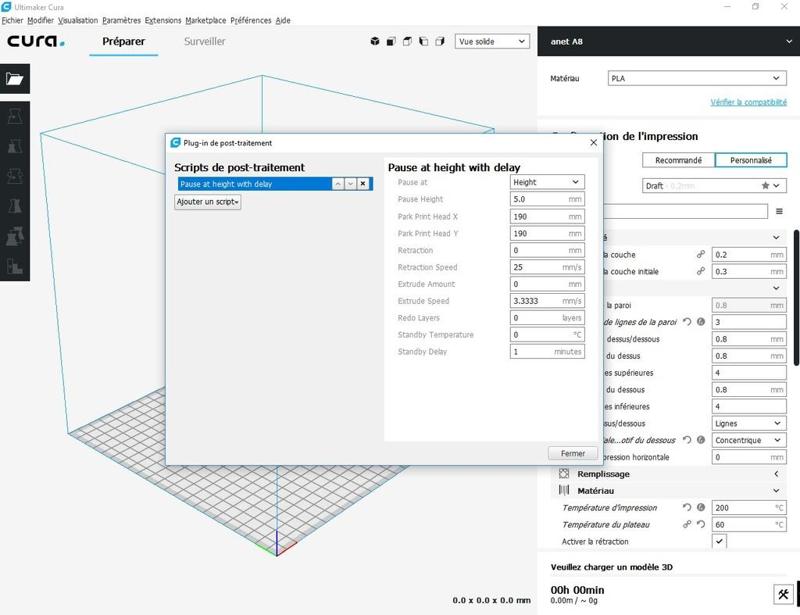Click Park Print Head X field
800x615 pixels.
[x=547, y=216]
